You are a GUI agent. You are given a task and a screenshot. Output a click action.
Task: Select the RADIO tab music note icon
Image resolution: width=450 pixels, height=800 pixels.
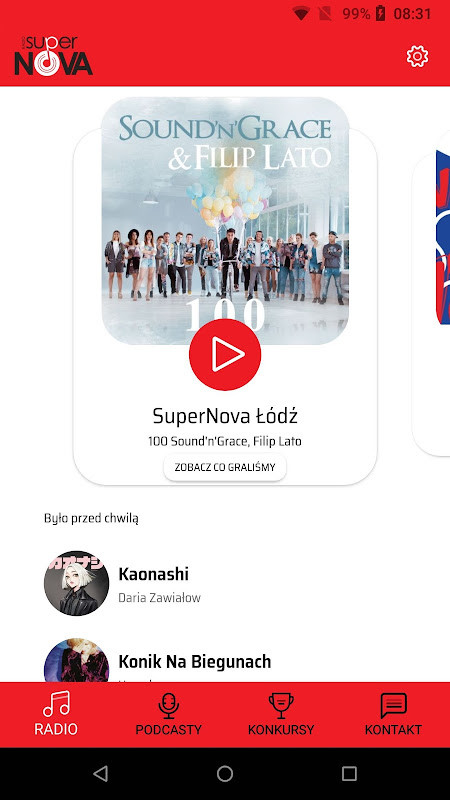(x=56, y=704)
